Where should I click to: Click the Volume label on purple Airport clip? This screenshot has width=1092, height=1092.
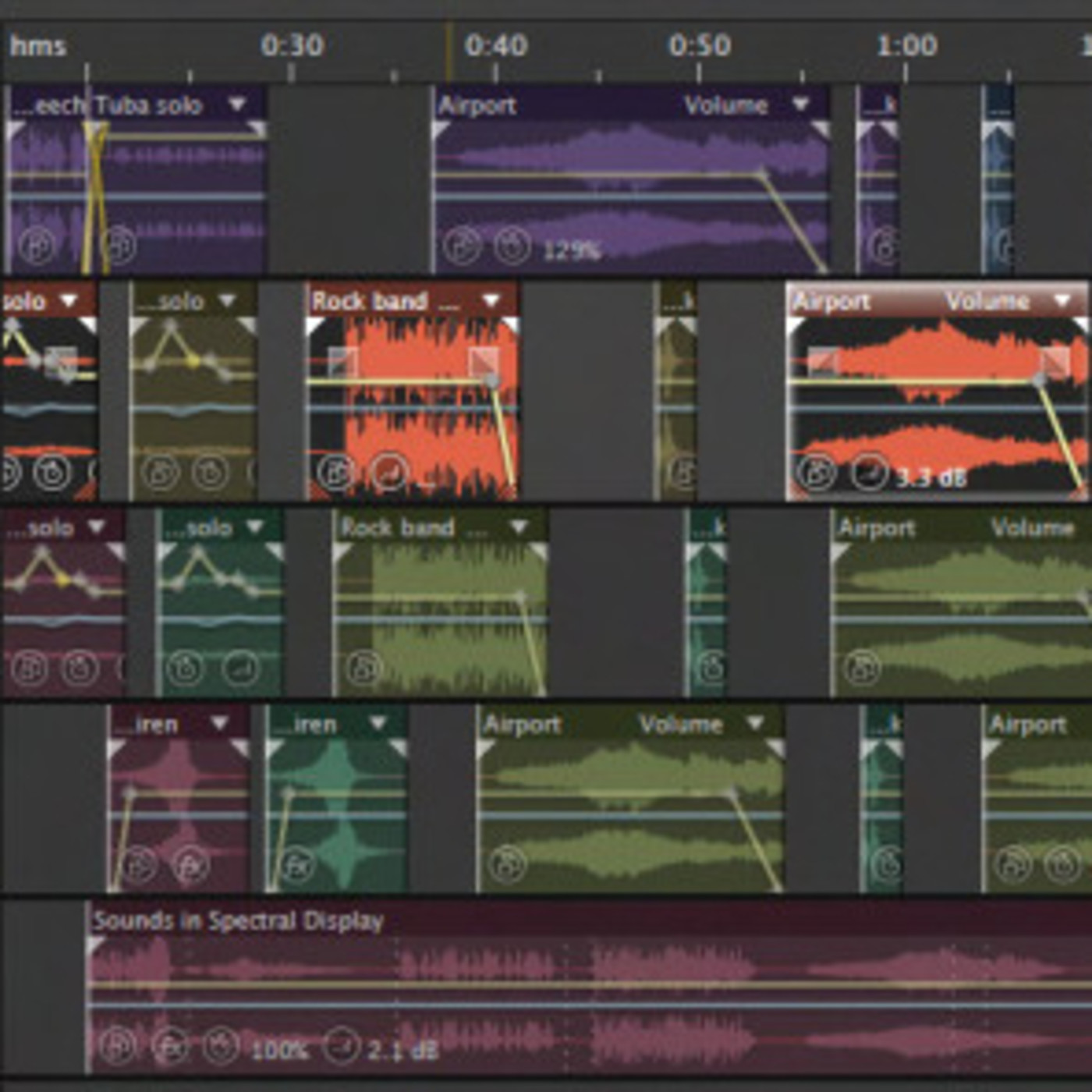[725, 105]
